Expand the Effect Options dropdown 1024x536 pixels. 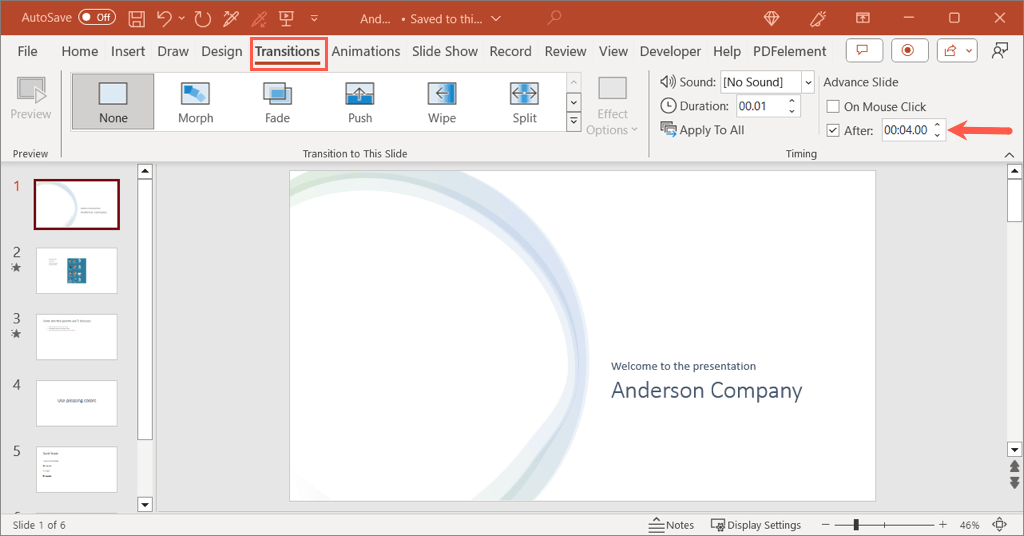pos(612,106)
